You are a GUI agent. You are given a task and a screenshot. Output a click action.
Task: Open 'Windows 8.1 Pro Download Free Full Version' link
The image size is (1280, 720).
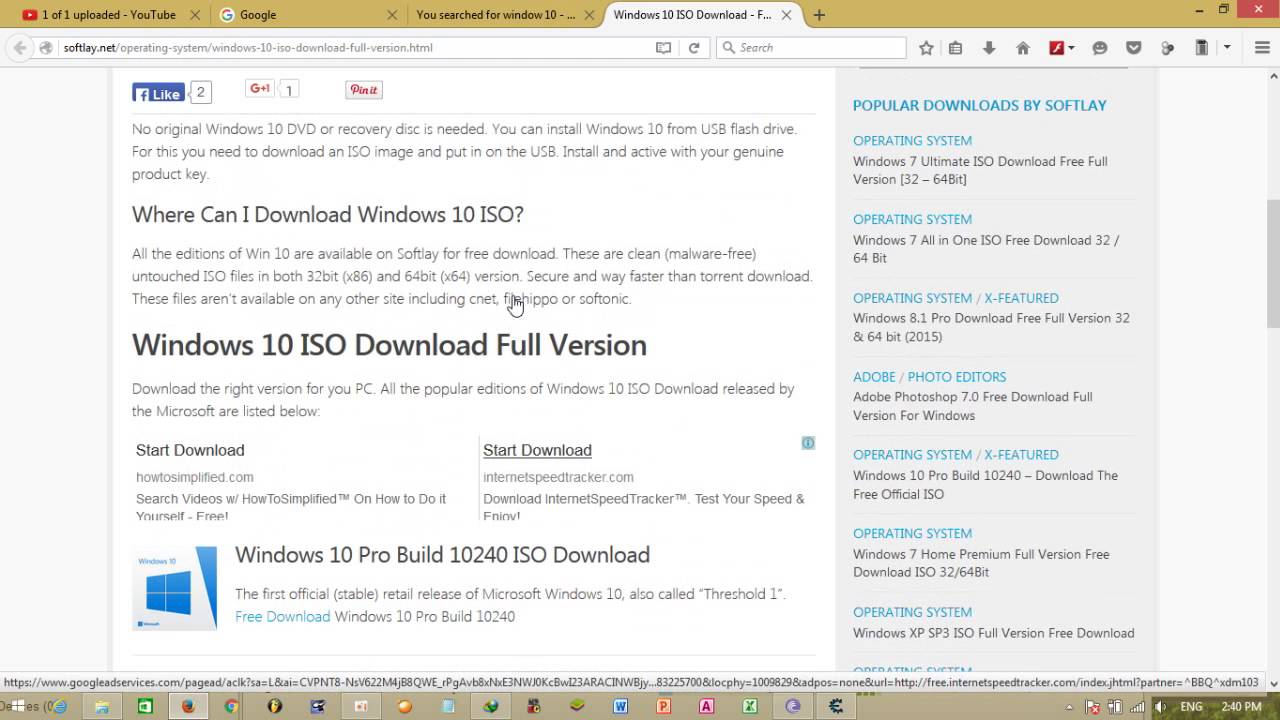[x=991, y=327]
